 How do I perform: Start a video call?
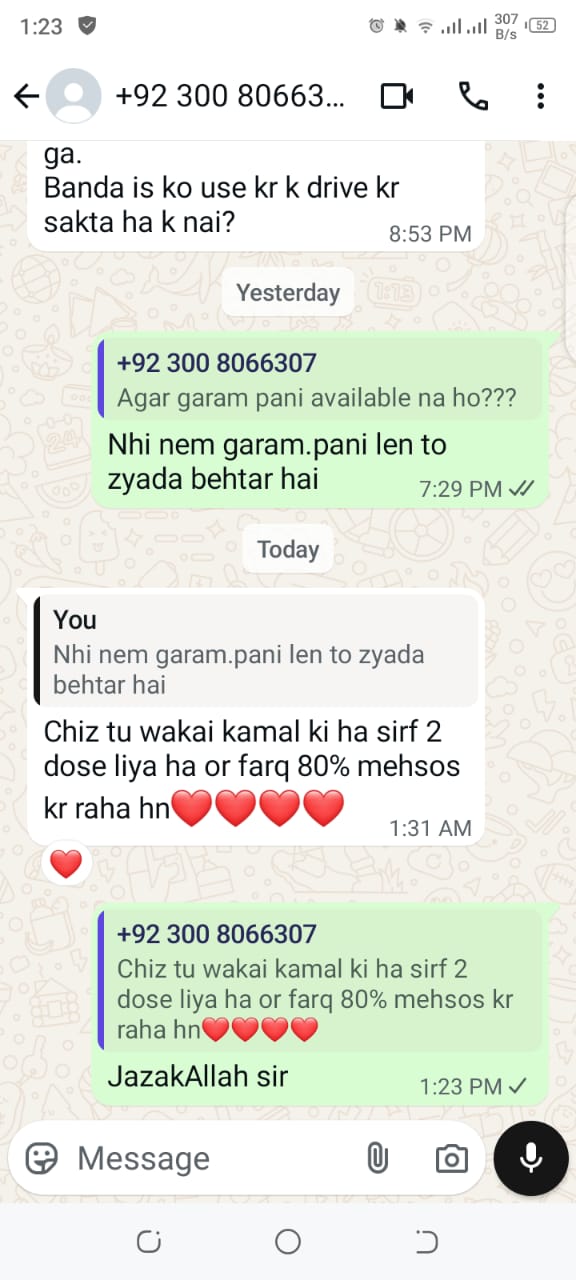[x=397, y=96]
